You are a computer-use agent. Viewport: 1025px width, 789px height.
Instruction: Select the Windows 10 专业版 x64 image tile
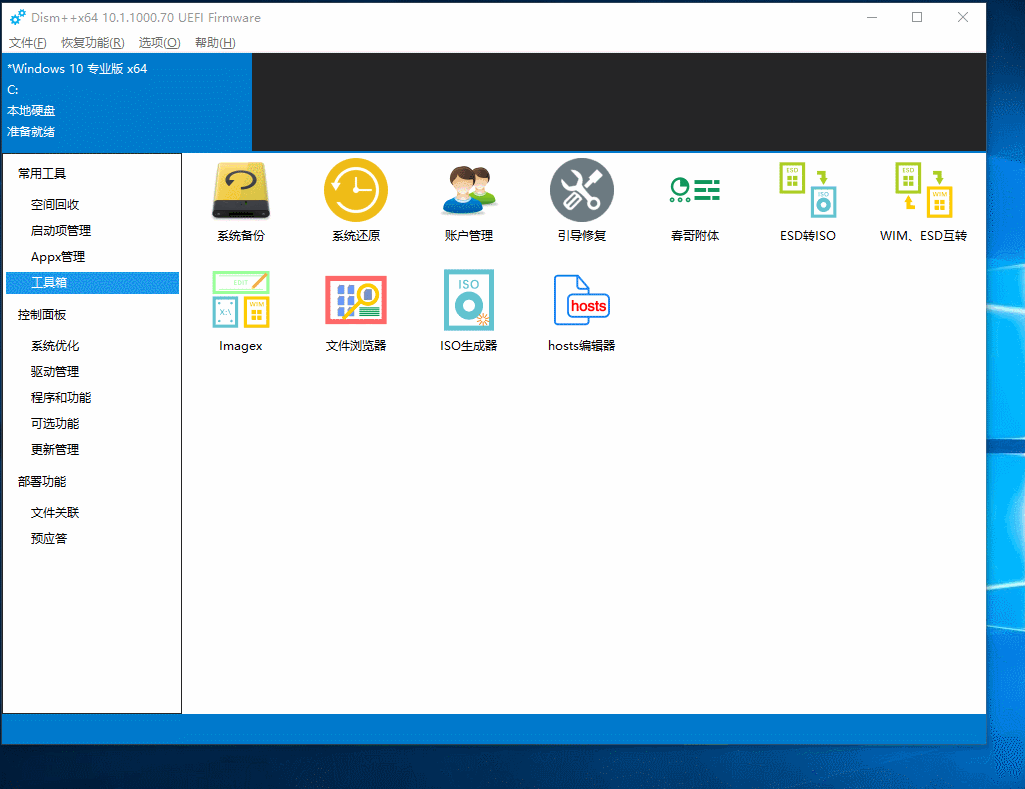click(x=127, y=102)
